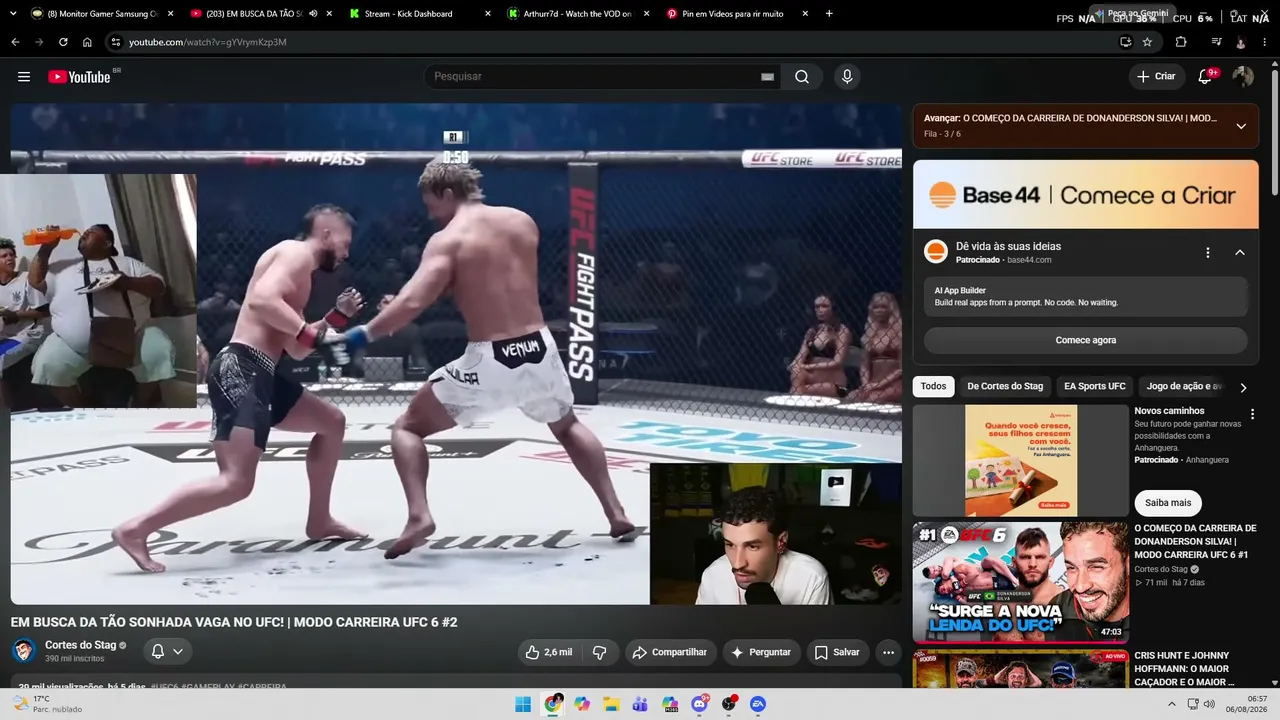Click the video player to pause
The height and width of the screenshot is (720, 1280).
point(456,354)
